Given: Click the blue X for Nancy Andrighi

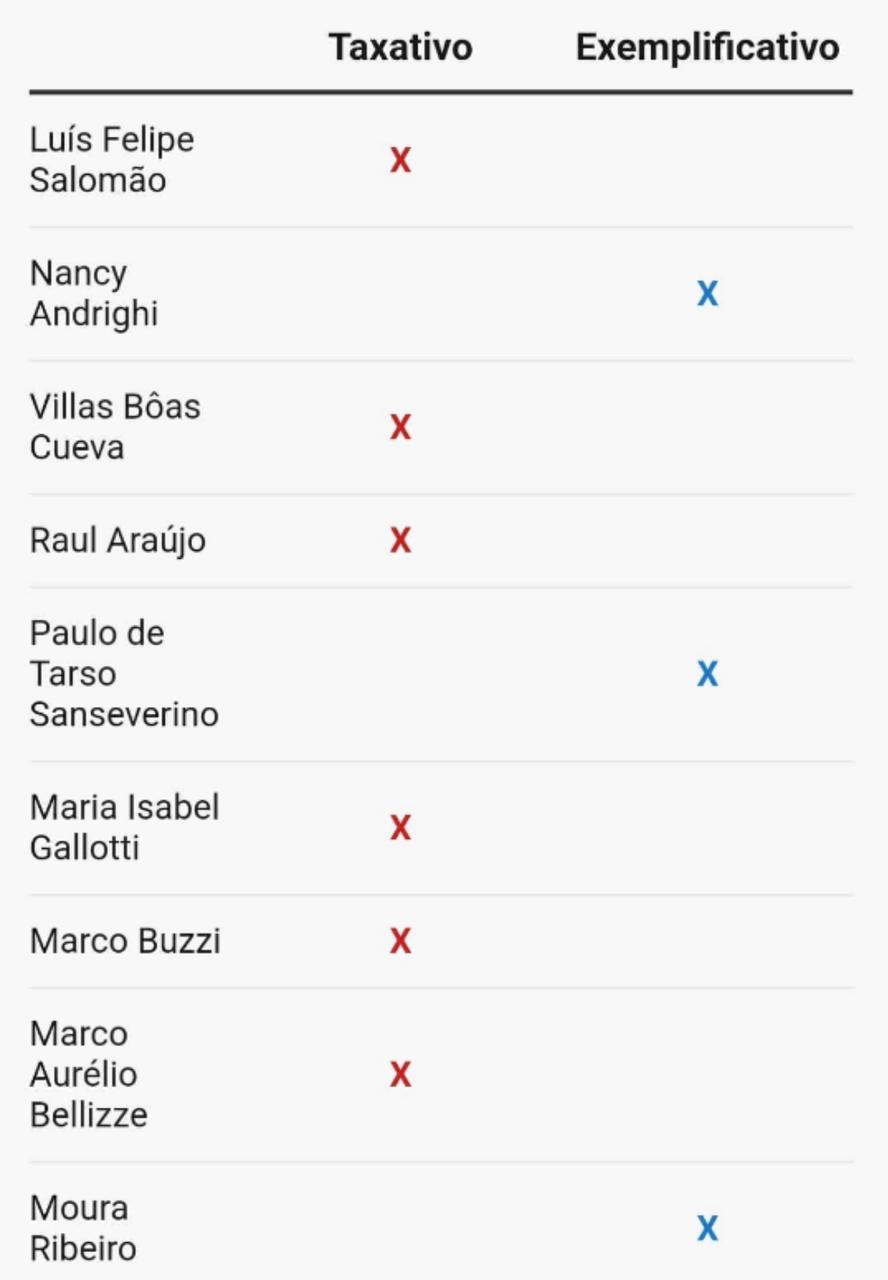Looking at the screenshot, I should [x=707, y=294].
